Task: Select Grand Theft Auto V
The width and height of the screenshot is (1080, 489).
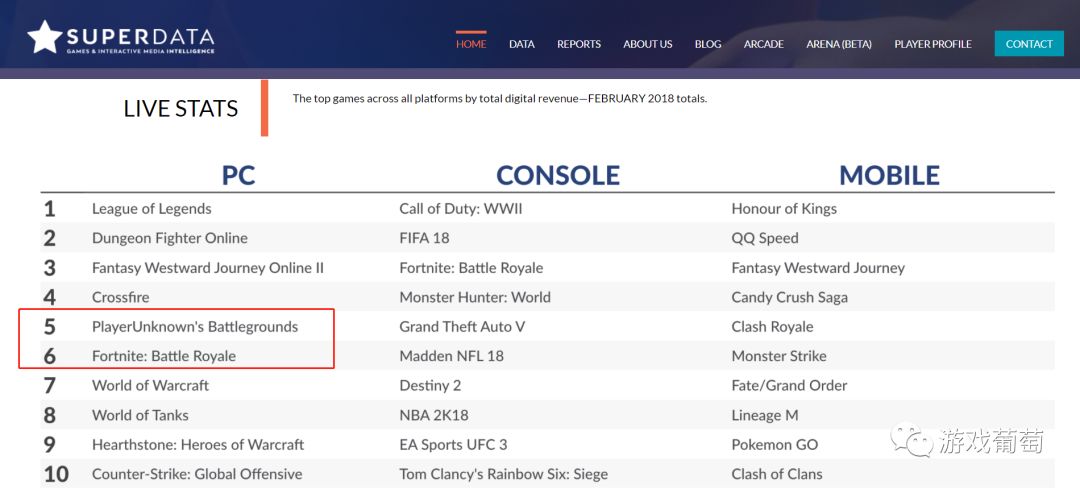Action: pyautogui.click(x=462, y=326)
